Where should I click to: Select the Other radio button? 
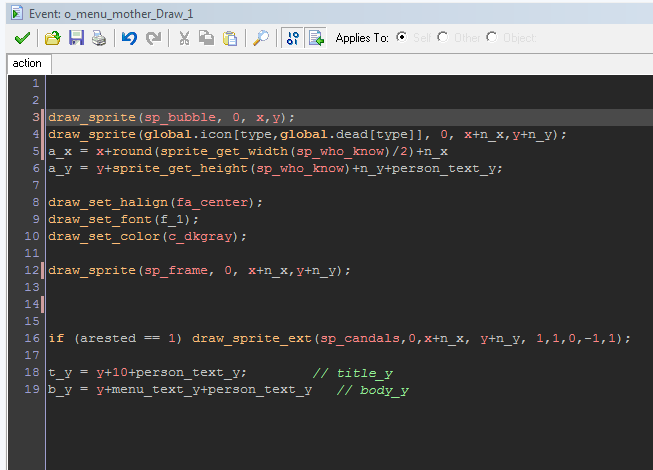[x=442, y=37]
